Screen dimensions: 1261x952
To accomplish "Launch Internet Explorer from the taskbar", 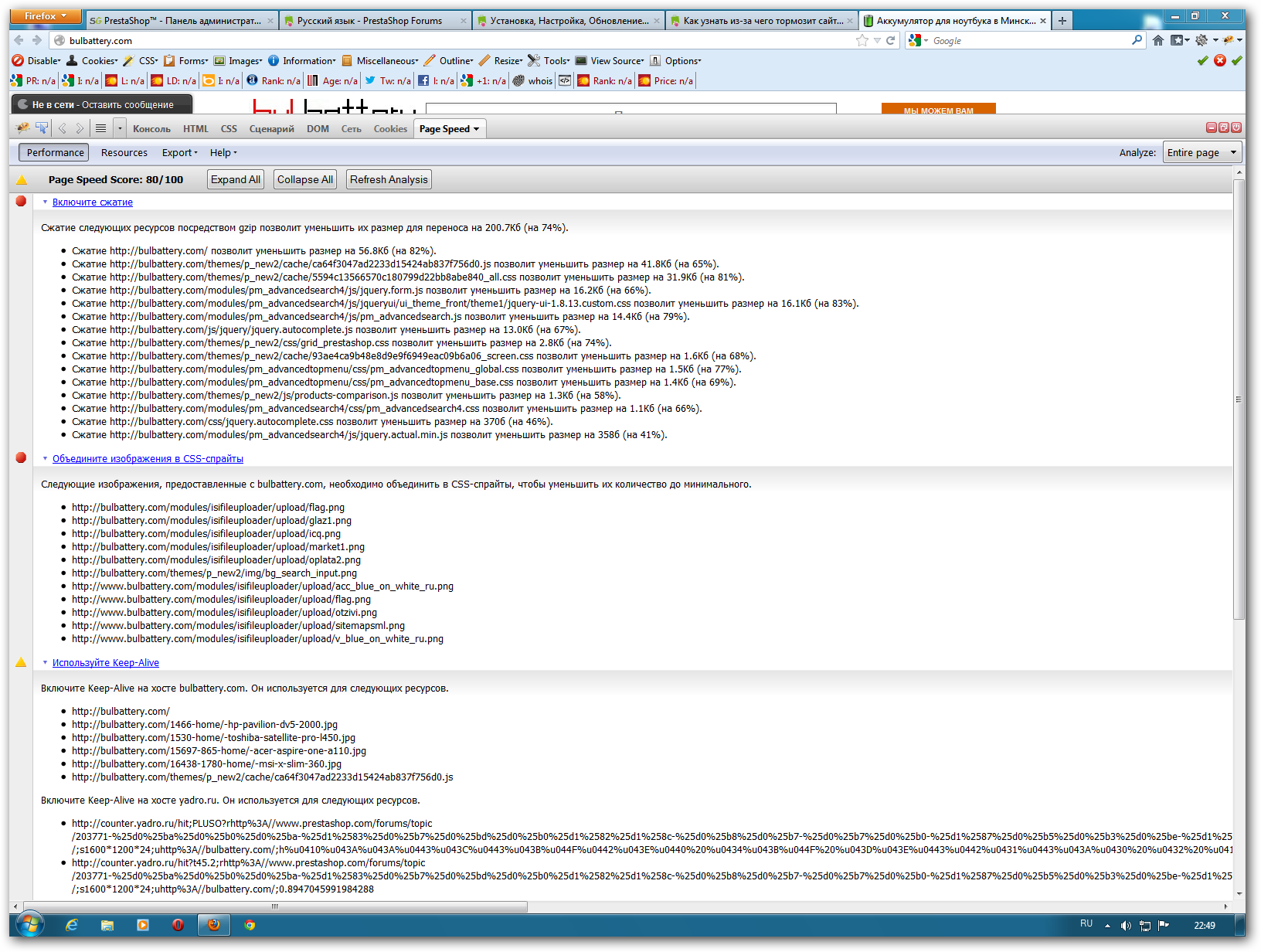I will coord(72,925).
